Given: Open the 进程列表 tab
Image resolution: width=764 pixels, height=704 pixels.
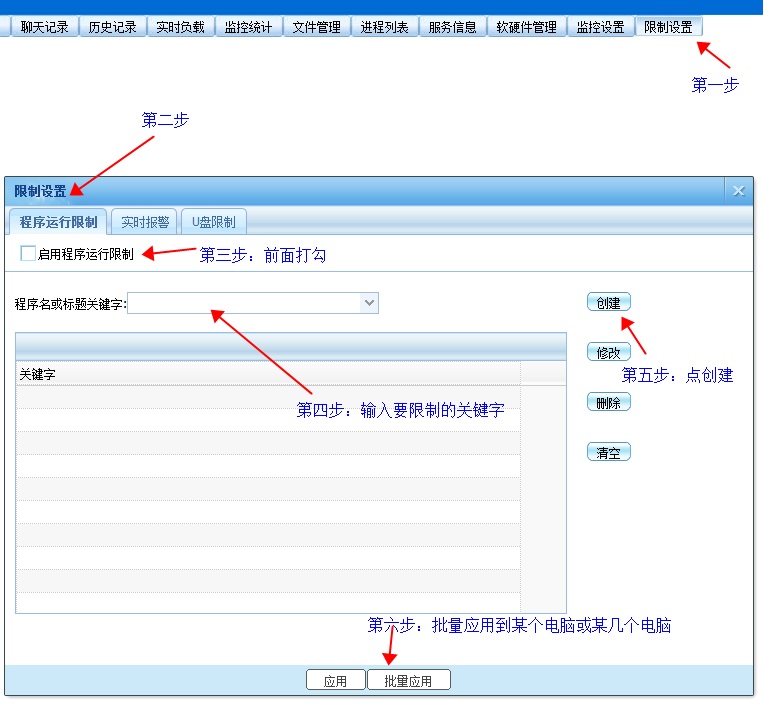Looking at the screenshot, I should coord(384,27).
